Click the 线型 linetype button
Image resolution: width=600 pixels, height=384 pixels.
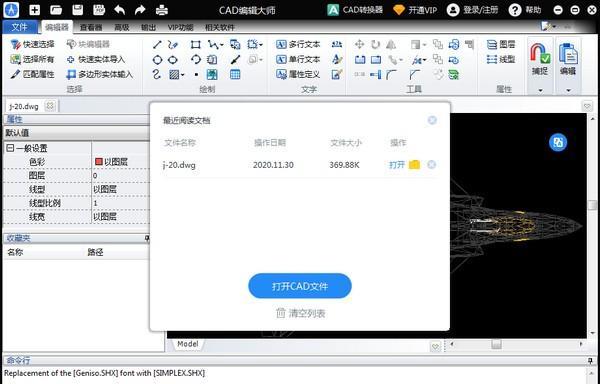[x=501, y=60]
